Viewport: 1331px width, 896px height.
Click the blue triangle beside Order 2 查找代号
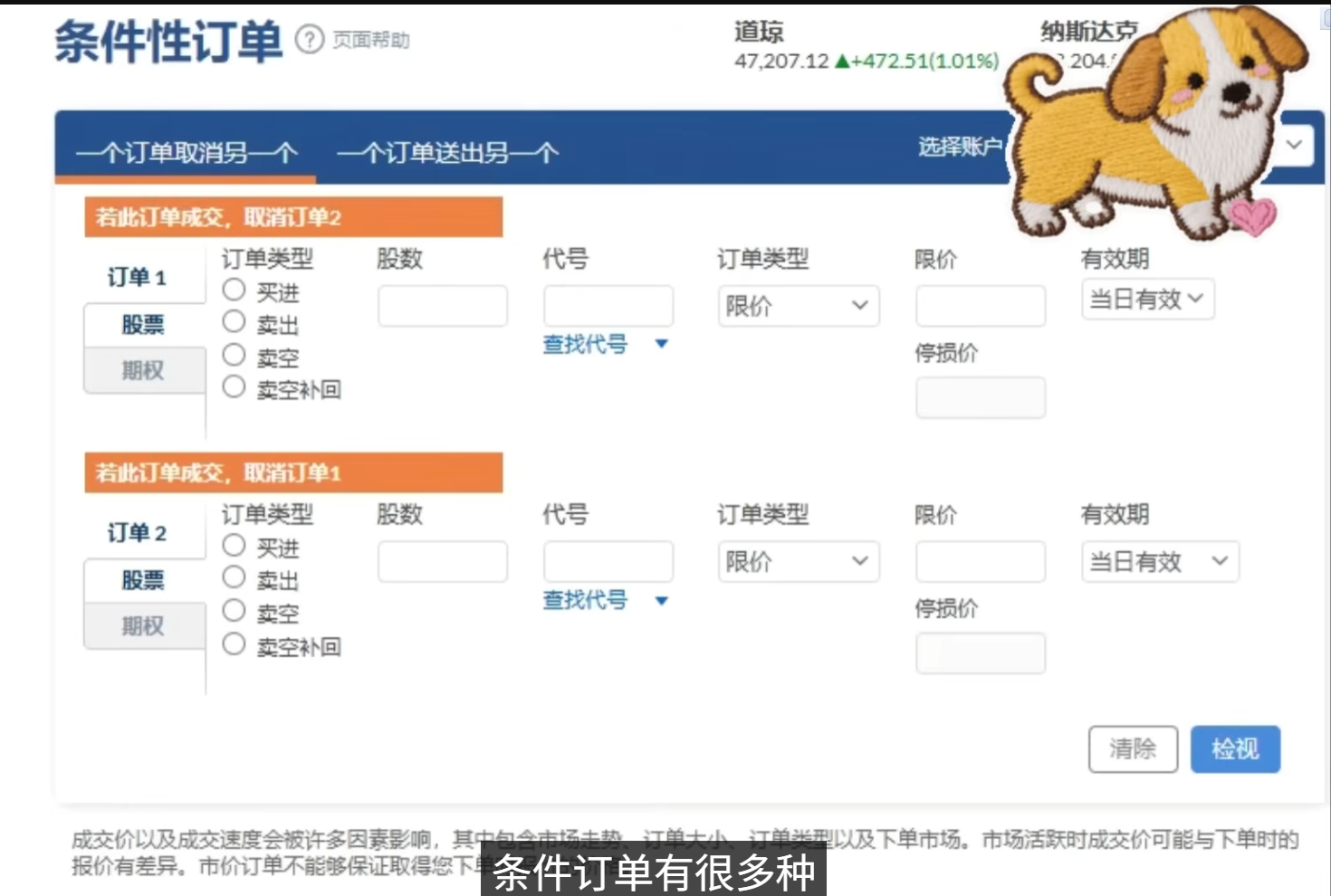[662, 600]
